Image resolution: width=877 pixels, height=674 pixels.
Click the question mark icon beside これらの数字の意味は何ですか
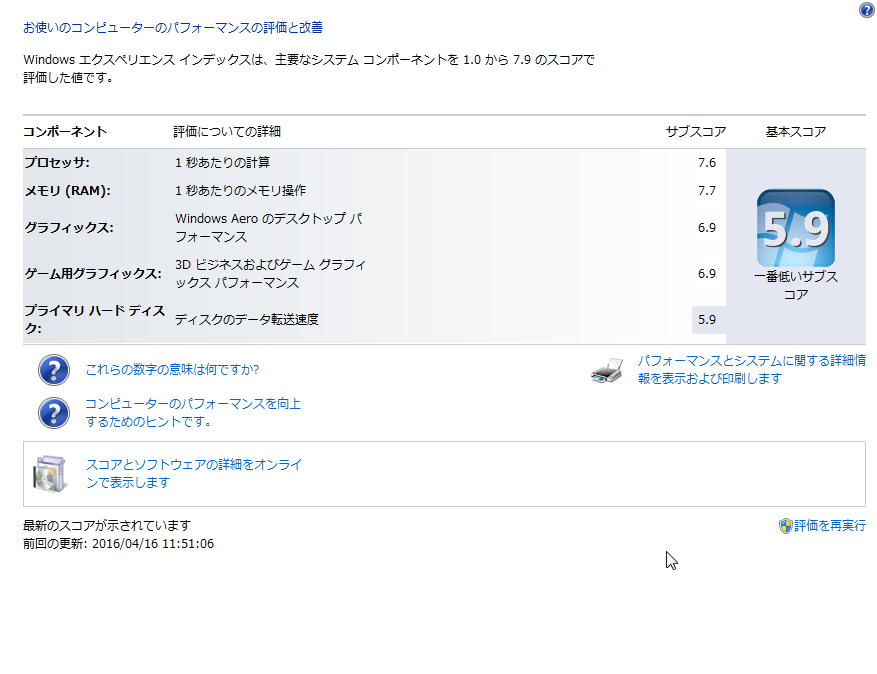click(54, 370)
